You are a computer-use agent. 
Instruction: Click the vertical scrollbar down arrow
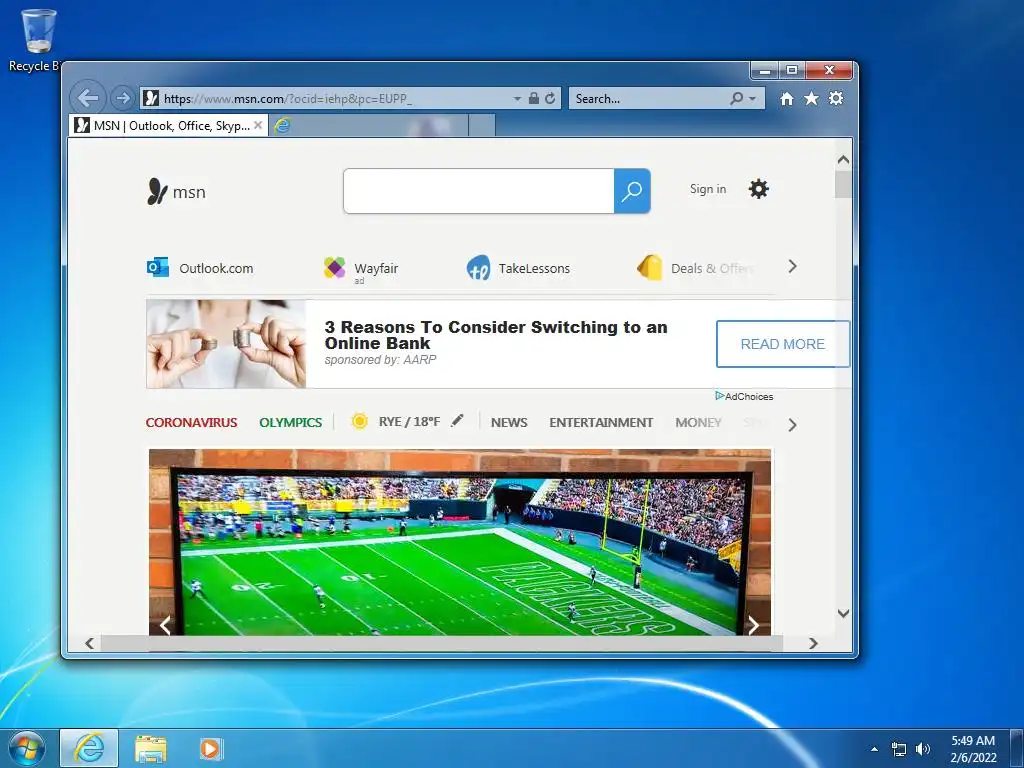(x=843, y=613)
